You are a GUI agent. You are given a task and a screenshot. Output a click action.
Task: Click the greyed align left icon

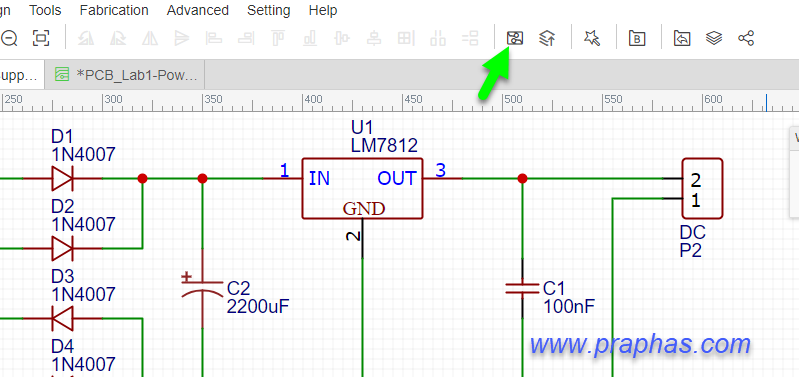tap(213, 38)
